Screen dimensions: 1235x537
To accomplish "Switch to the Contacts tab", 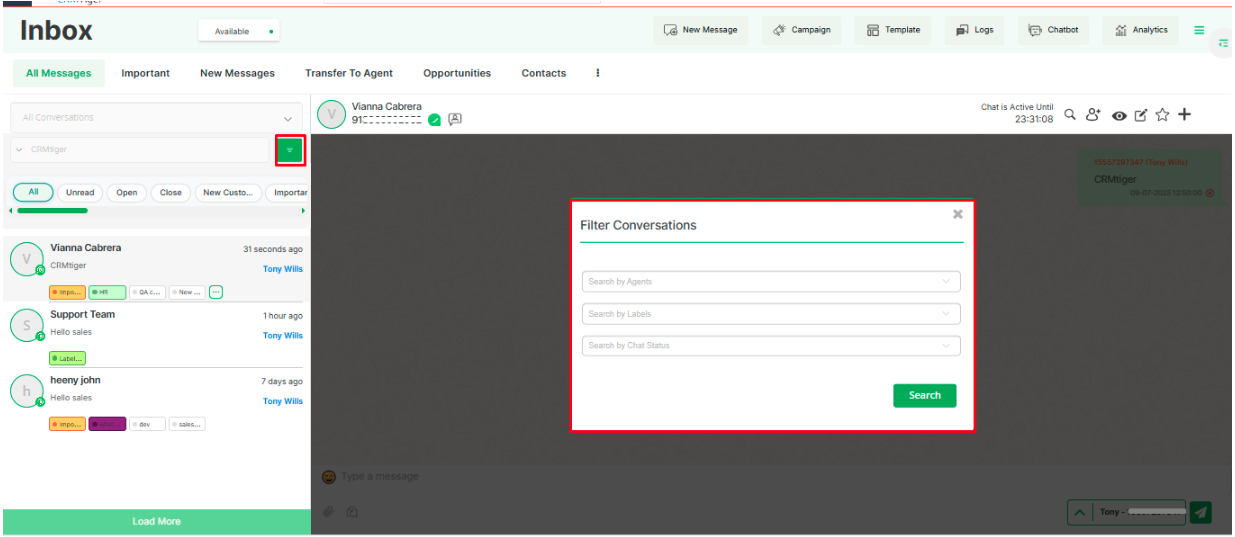I will (544, 73).
